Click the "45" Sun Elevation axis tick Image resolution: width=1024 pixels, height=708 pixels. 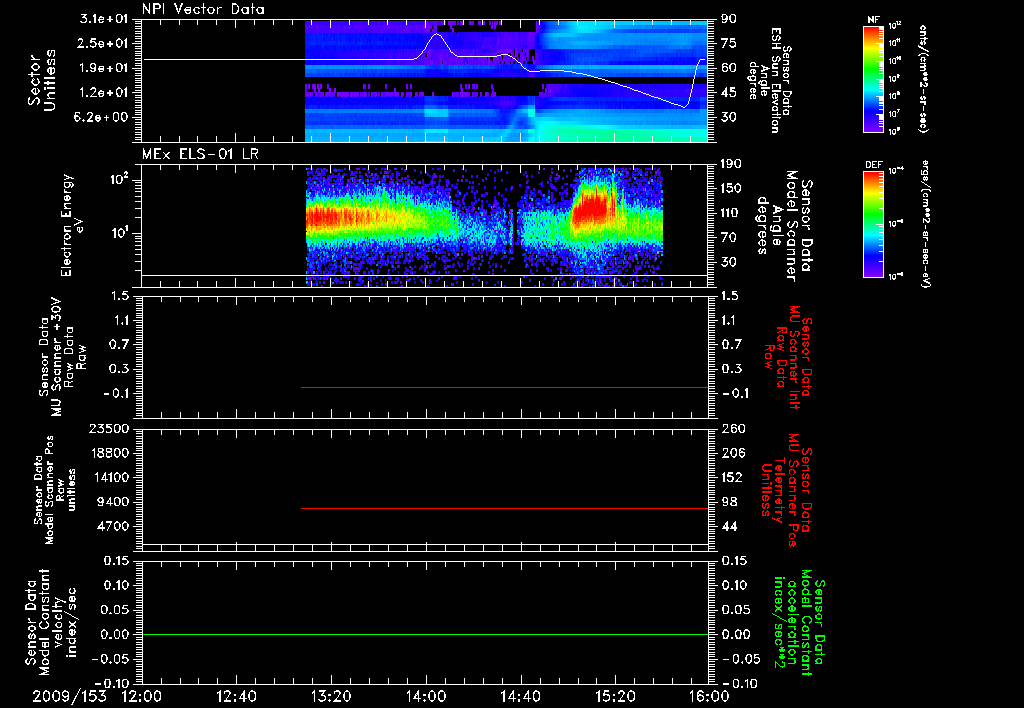click(x=729, y=93)
